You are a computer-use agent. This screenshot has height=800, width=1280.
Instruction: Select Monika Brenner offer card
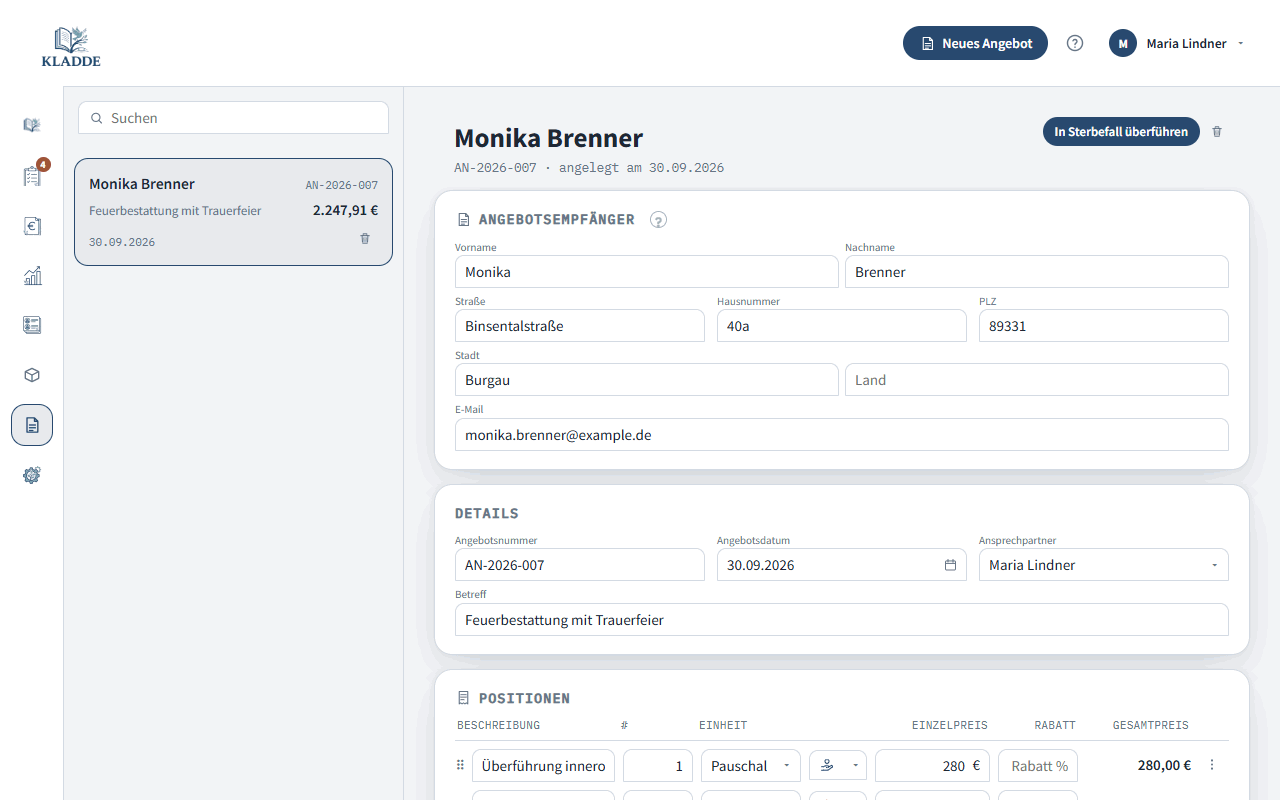(233, 212)
